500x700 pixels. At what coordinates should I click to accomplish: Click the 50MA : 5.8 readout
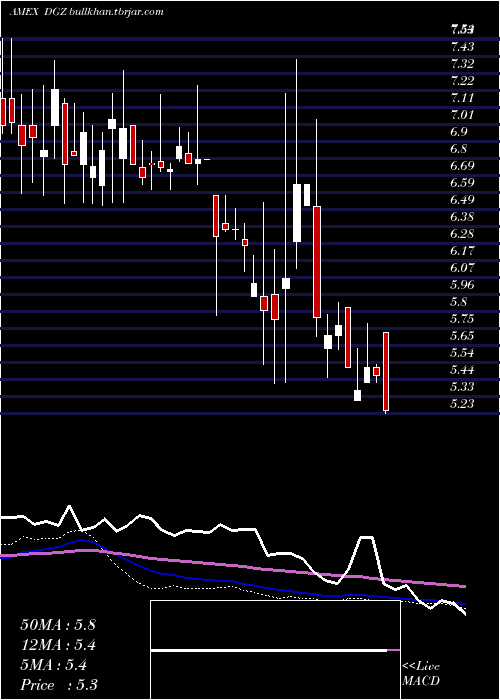(x=58, y=625)
